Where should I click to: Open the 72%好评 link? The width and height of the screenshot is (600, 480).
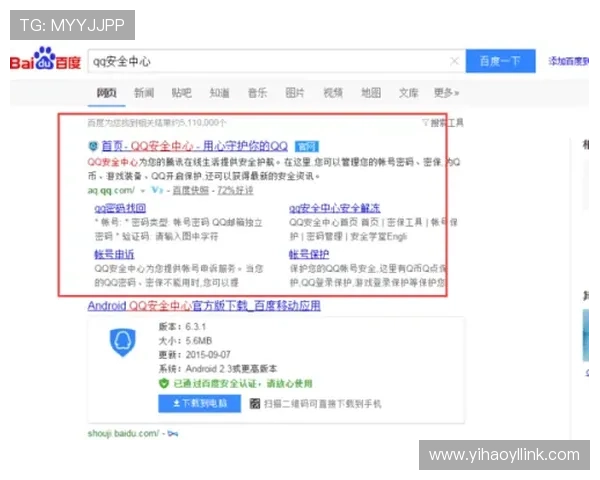235,190
